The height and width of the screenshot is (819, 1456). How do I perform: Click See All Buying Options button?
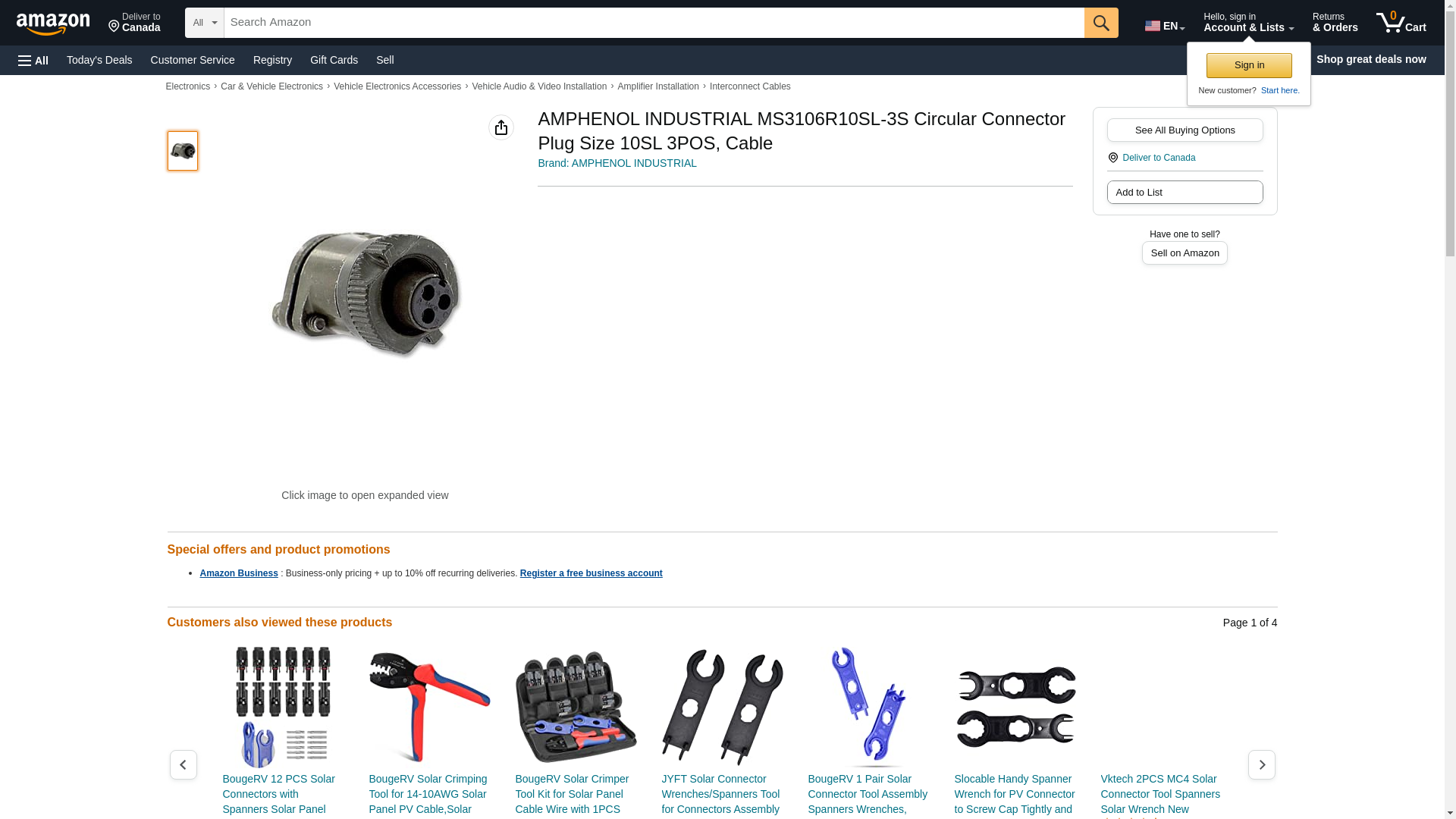pyautogui.click(x=1185, y=130)
